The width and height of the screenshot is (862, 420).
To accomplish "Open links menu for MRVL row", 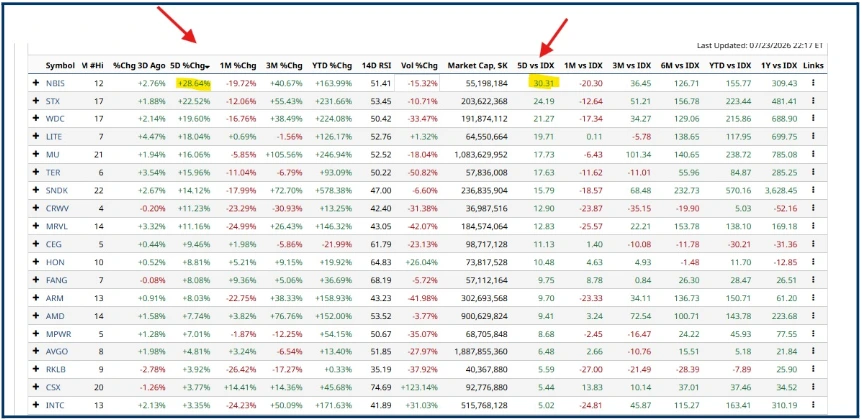I will 813,226.
